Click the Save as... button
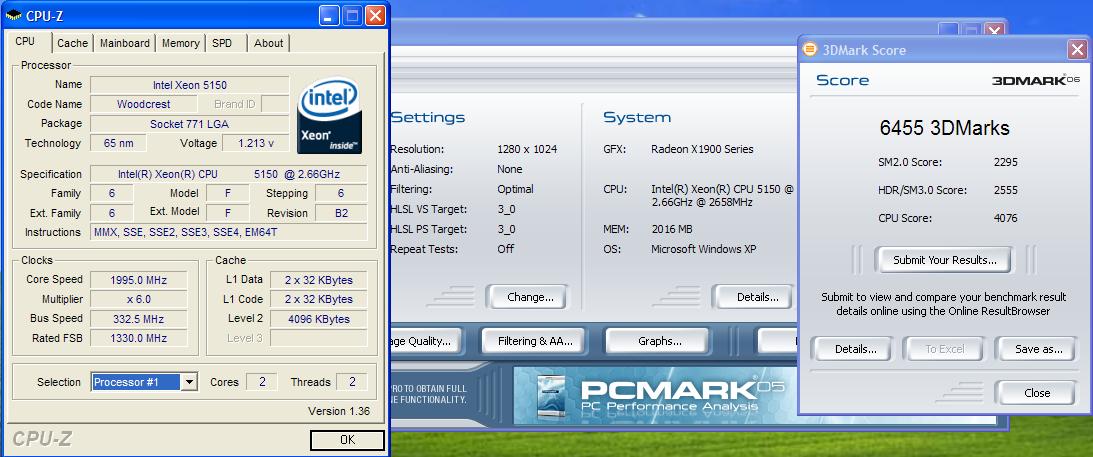 [1039, 349]
